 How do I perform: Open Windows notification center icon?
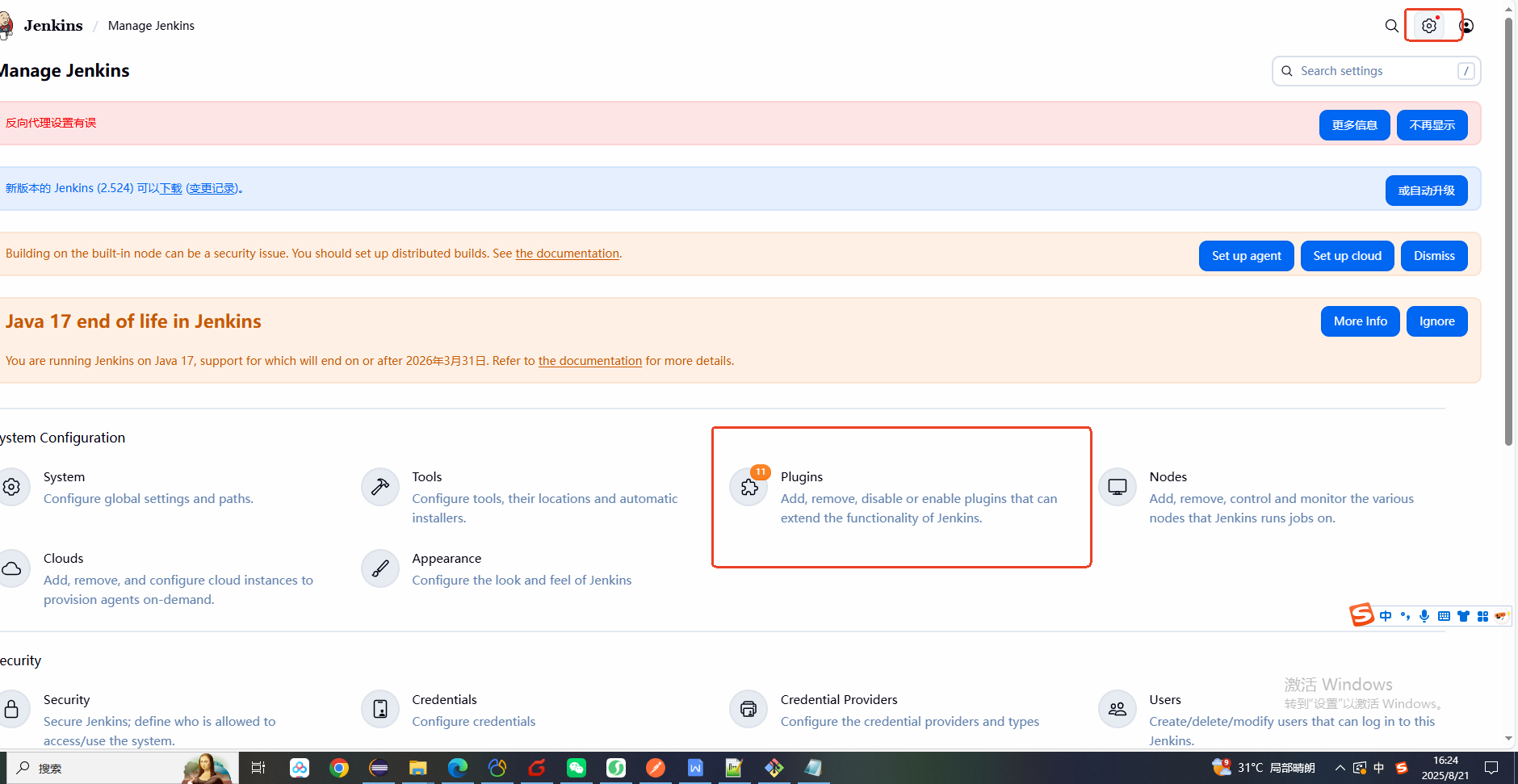(x=1491, y=768)
